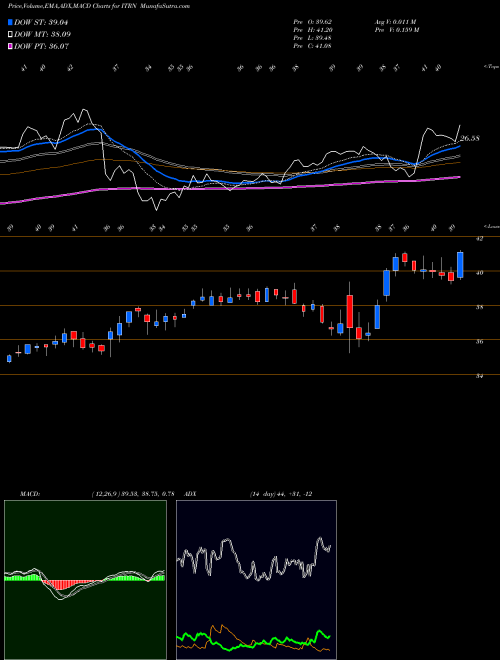This screenshot has width=500, height=660.
Task: Click the 40 price axis label
Action: (x=479, y=273)
